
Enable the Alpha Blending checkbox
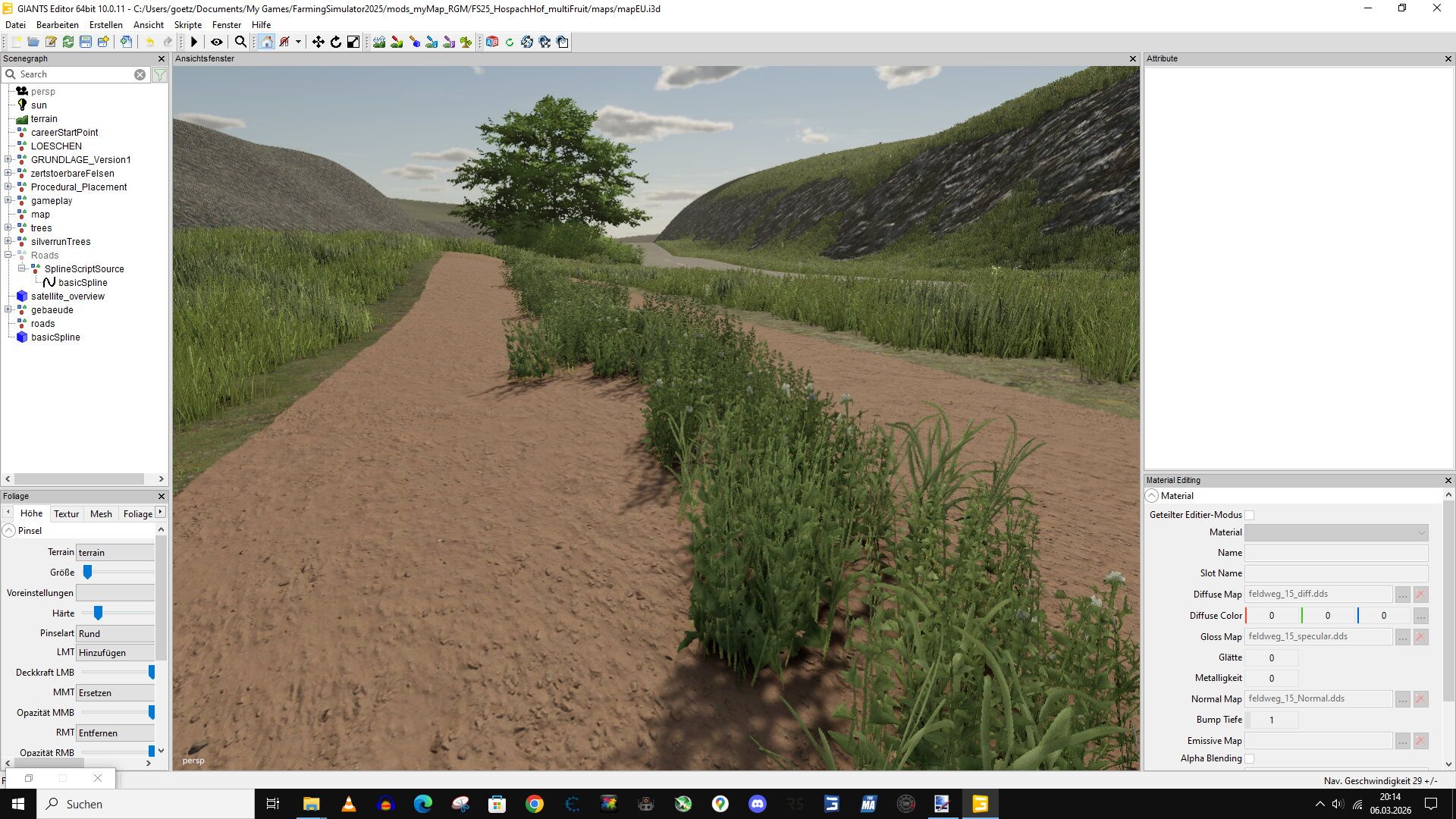(x=1249, y=758)
